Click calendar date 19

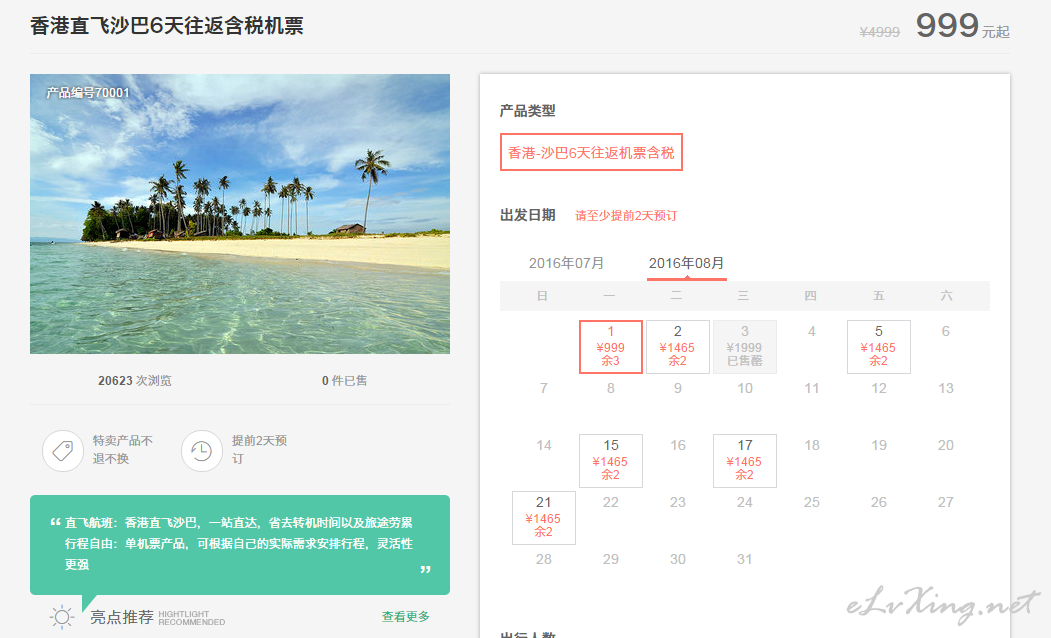pyautogui.click(x=879, y=445)
